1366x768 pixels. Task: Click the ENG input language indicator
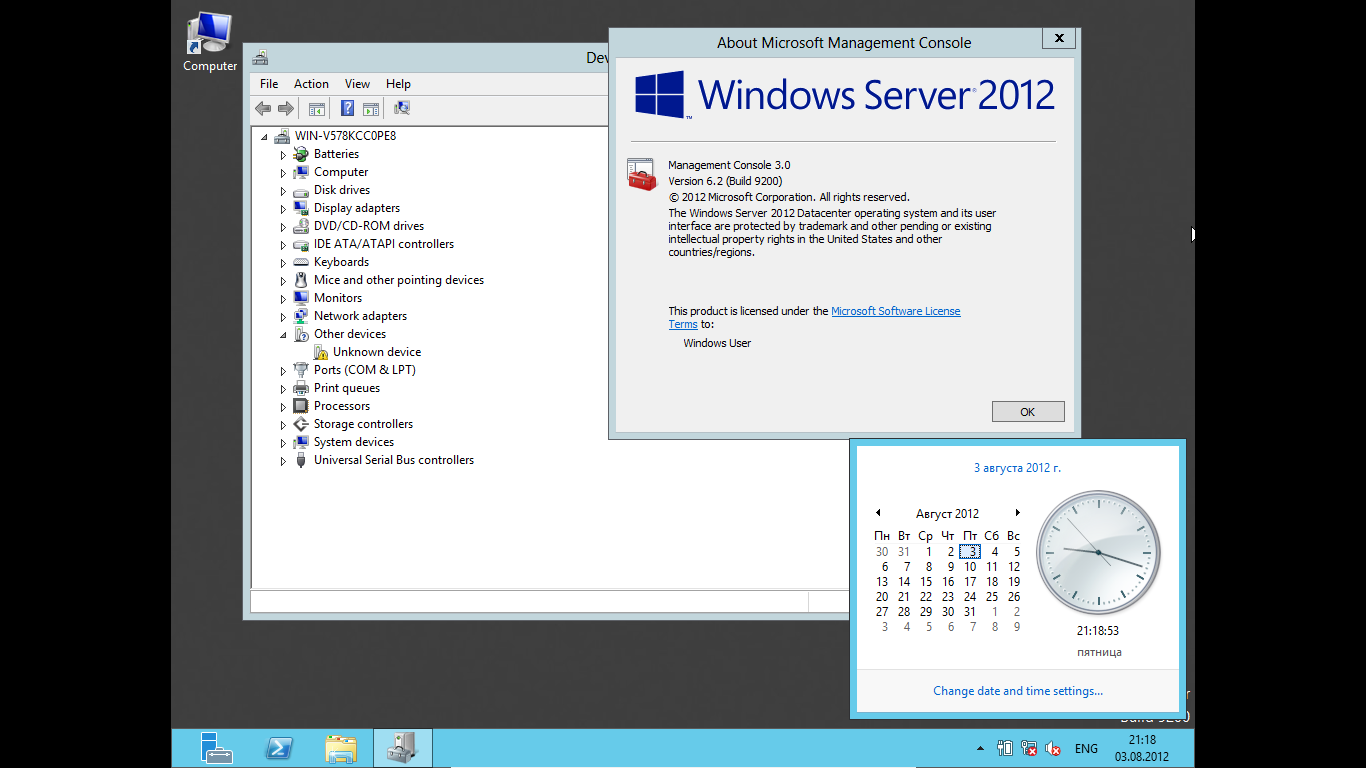pos(1086,748)
